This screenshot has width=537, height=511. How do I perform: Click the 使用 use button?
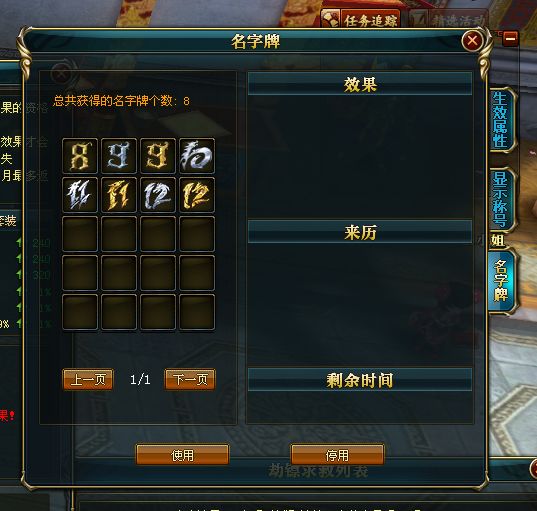(x=182, y=455)
